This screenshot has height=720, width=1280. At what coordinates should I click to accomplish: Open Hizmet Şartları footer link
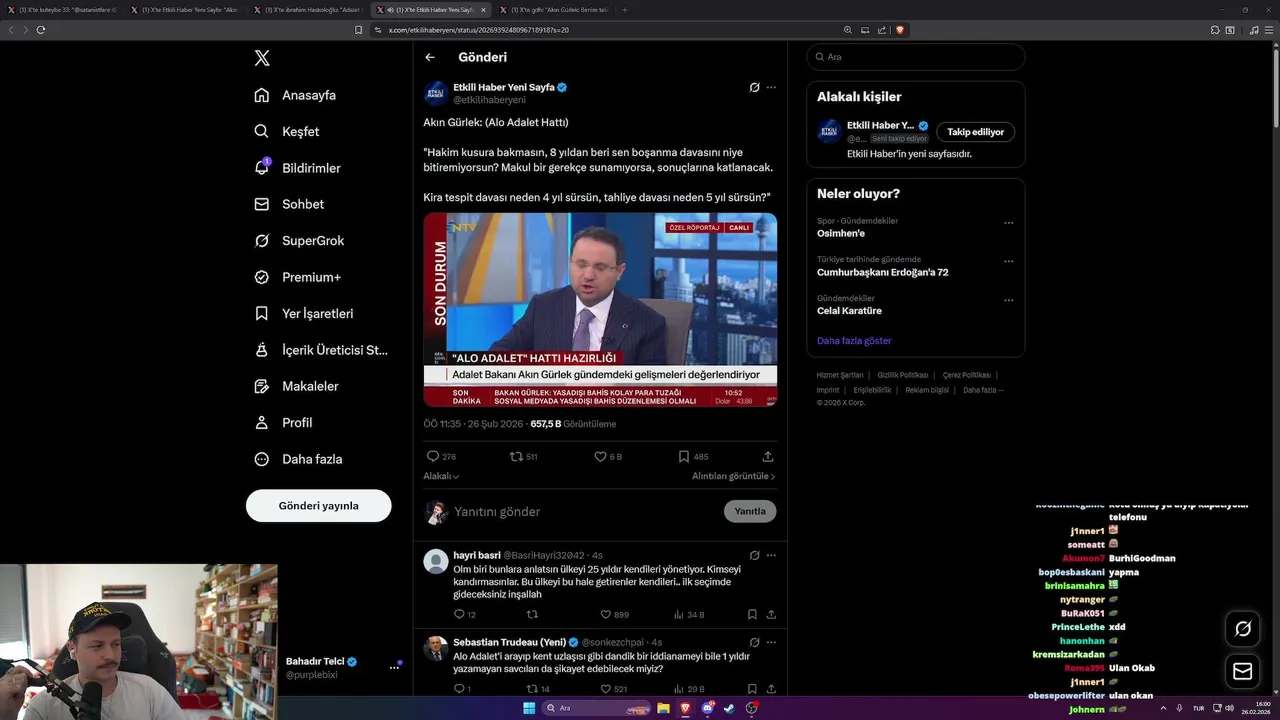pos(840,375)
